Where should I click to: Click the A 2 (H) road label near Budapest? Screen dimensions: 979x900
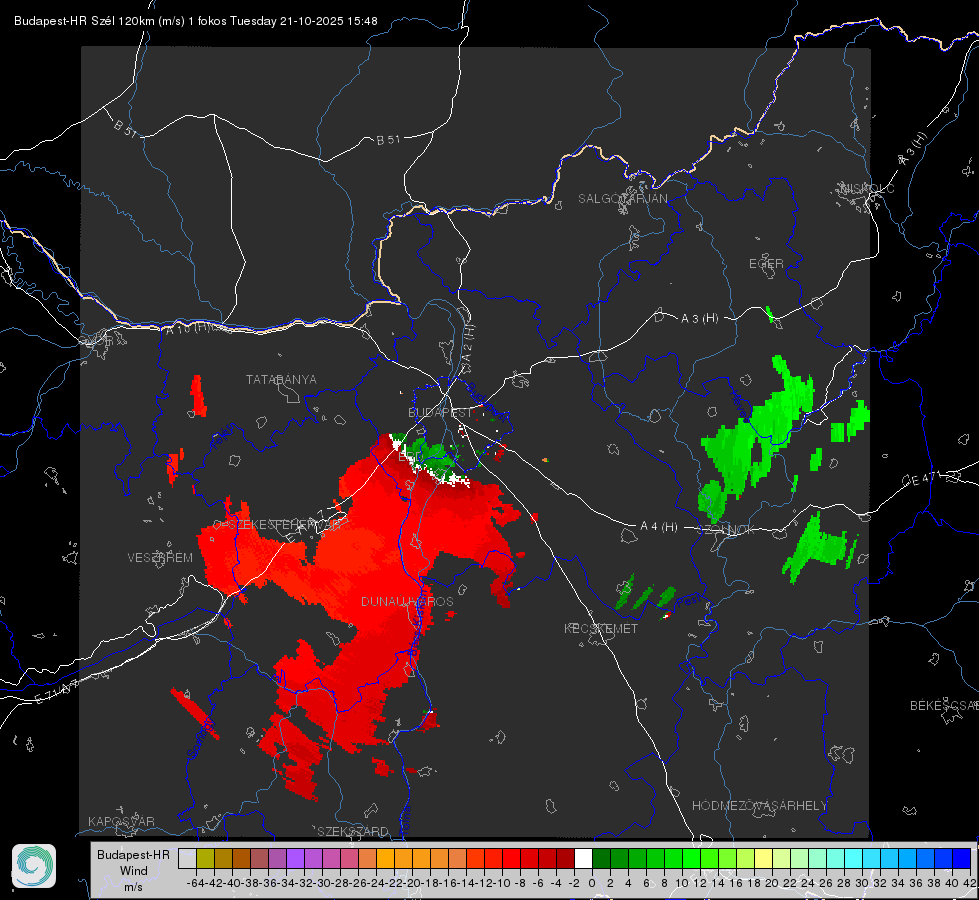tap(467, 343)
